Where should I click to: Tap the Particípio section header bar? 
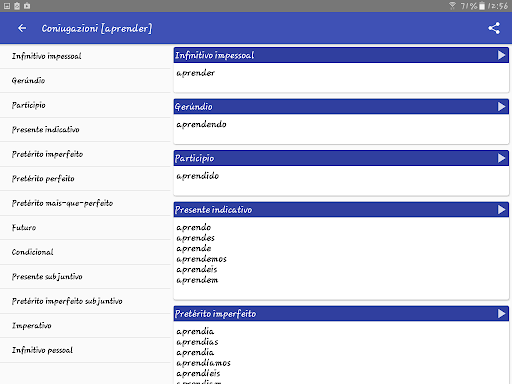tap(341, 158)
